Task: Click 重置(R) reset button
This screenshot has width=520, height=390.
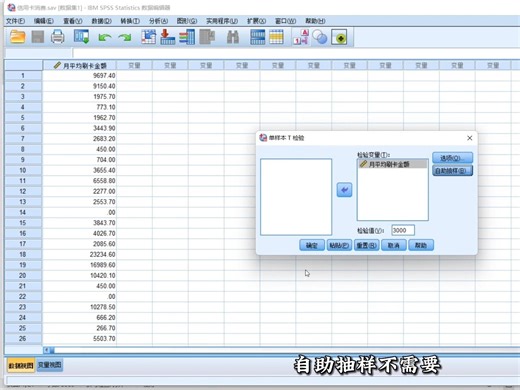Action: (366, 245)
